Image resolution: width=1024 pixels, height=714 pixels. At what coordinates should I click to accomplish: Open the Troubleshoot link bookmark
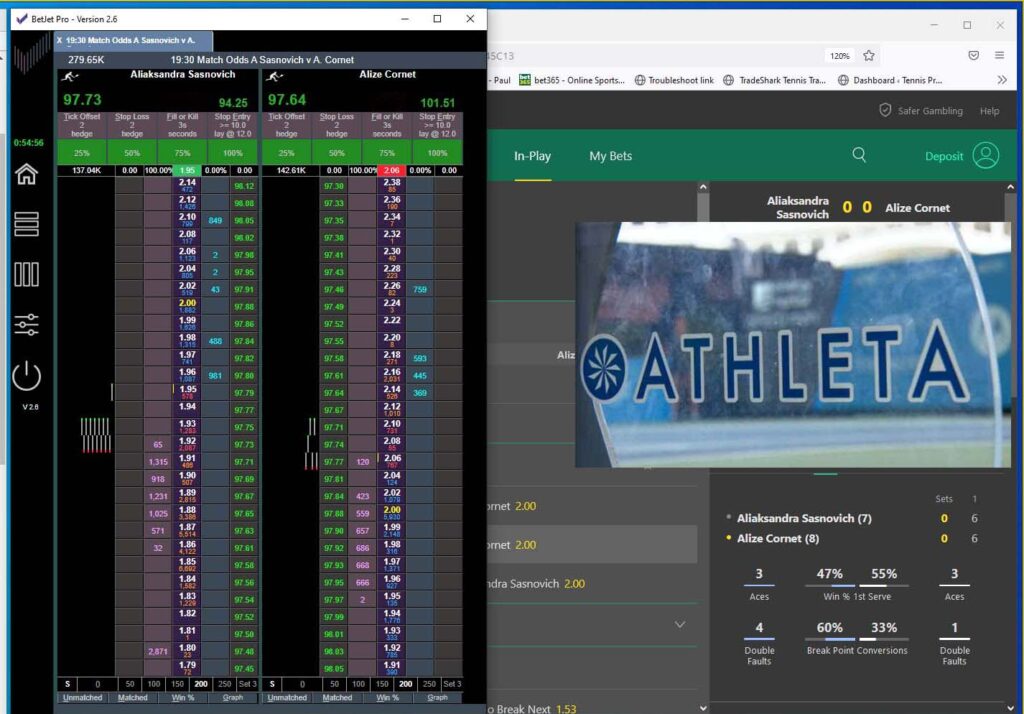pyautogui.click(x=674, y=80)
